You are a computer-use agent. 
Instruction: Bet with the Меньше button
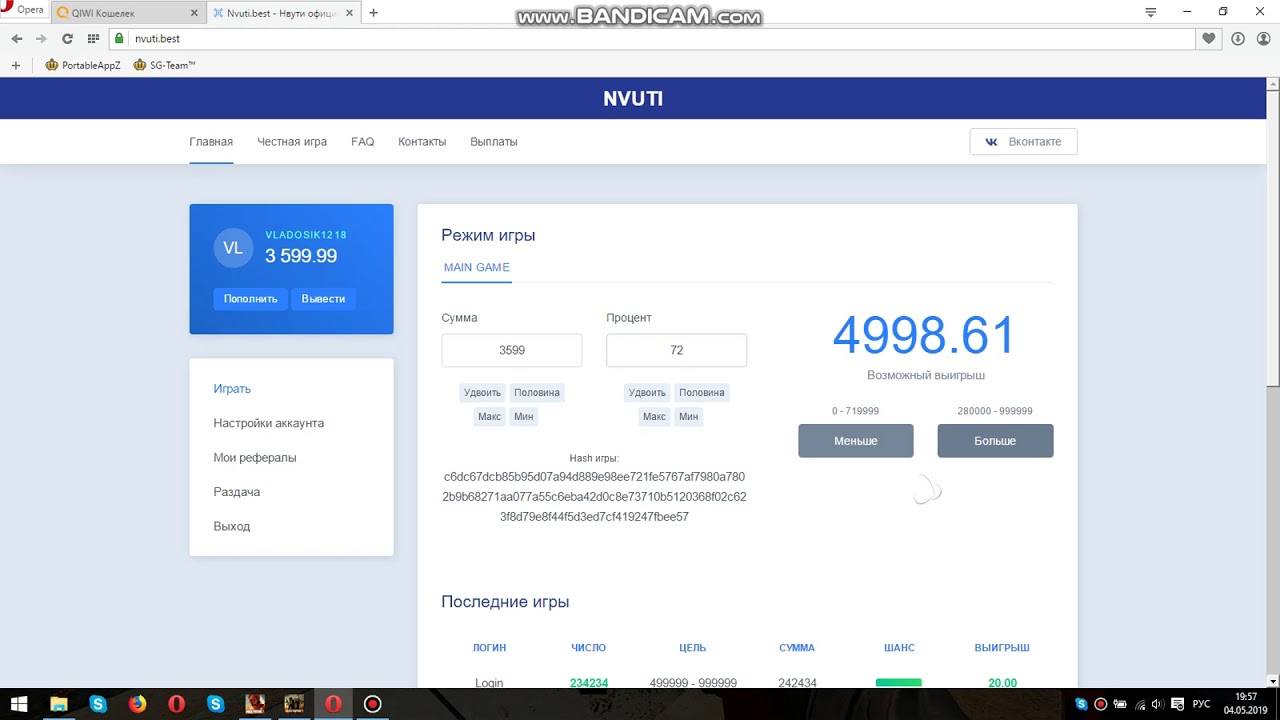856,441
